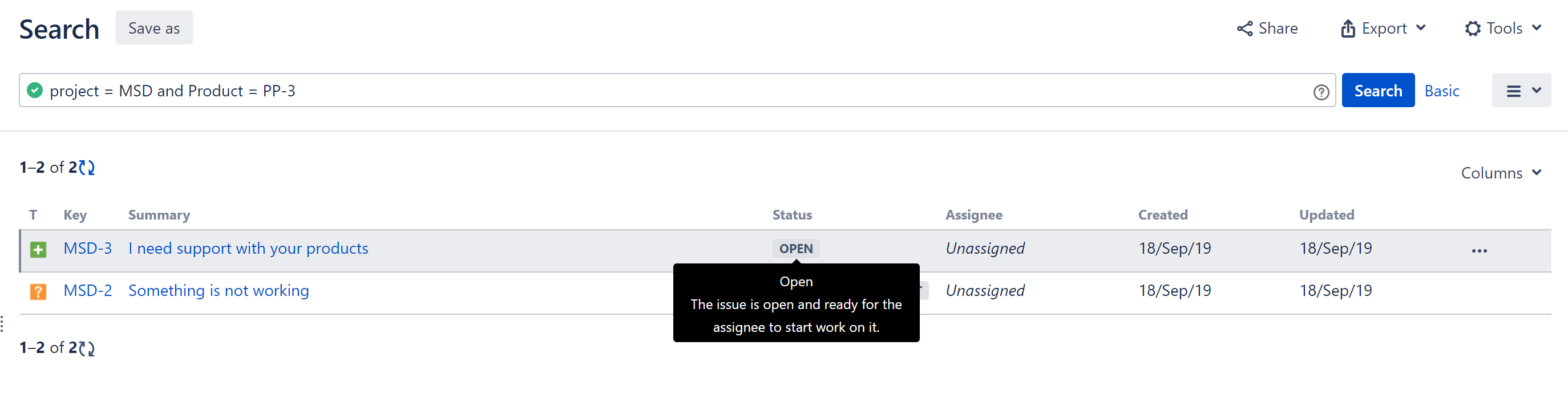Image resolution: width=1568 pixels, height=406 pixels.
Task: Open issue MSD-3 key link
Action: tap(88, 249)
